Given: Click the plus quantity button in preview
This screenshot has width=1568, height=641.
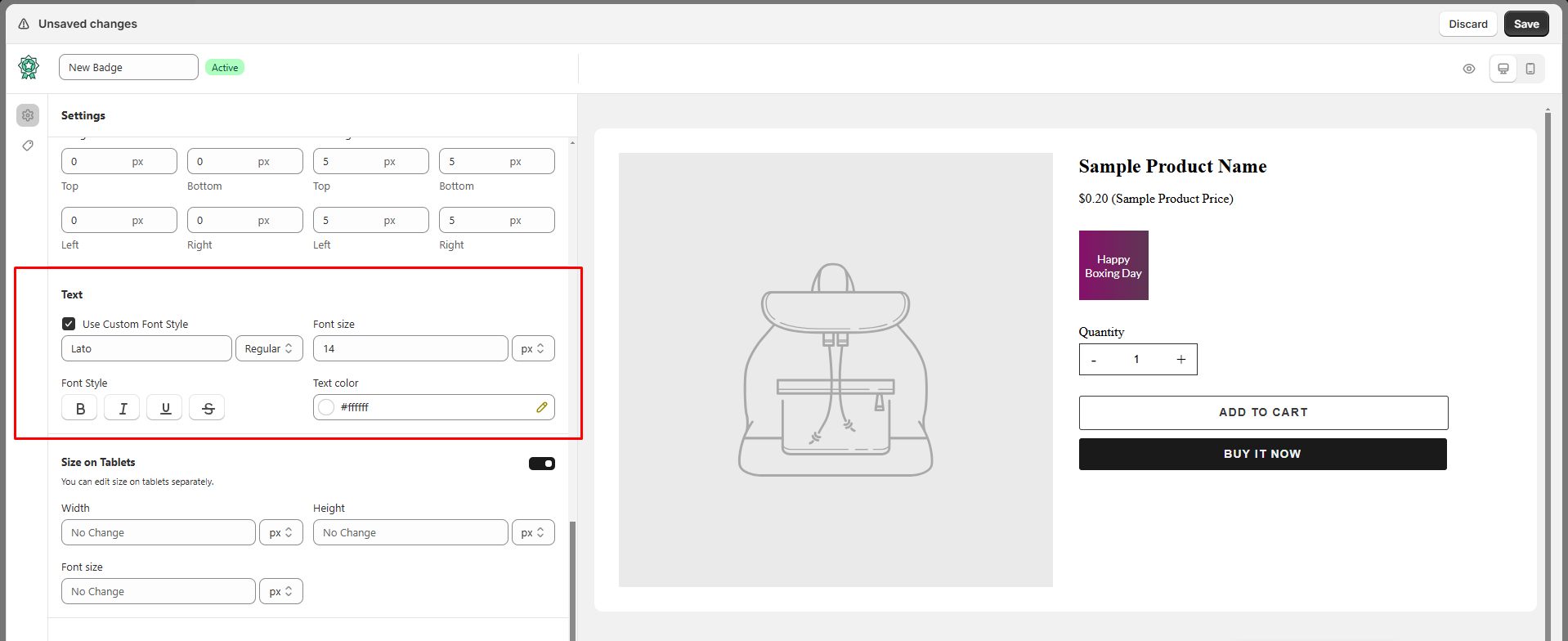Looking at the screenshot, I should [x=1180, y=360].
